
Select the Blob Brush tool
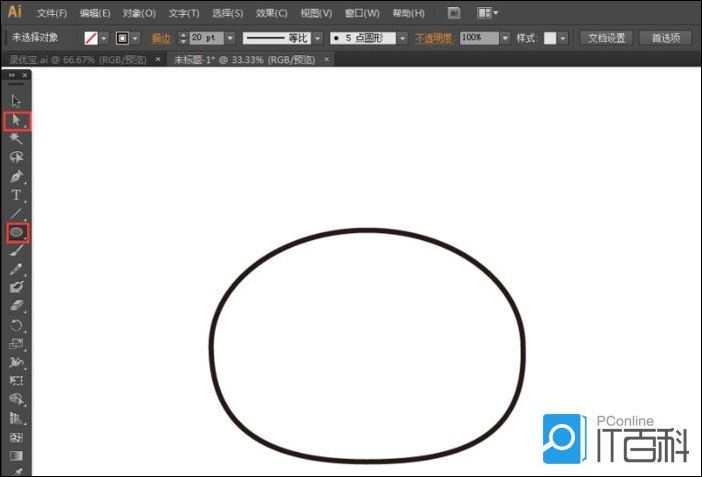click(16, 288)
